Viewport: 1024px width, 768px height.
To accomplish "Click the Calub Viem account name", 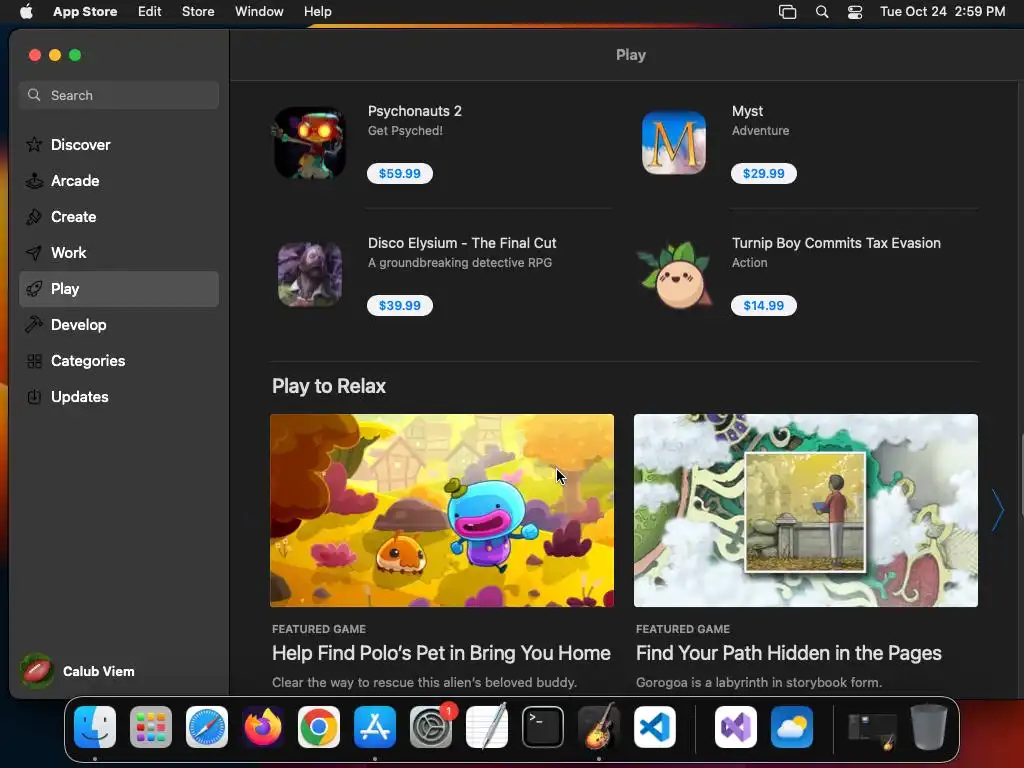I will pyautogui.click(x=99, y=671).
